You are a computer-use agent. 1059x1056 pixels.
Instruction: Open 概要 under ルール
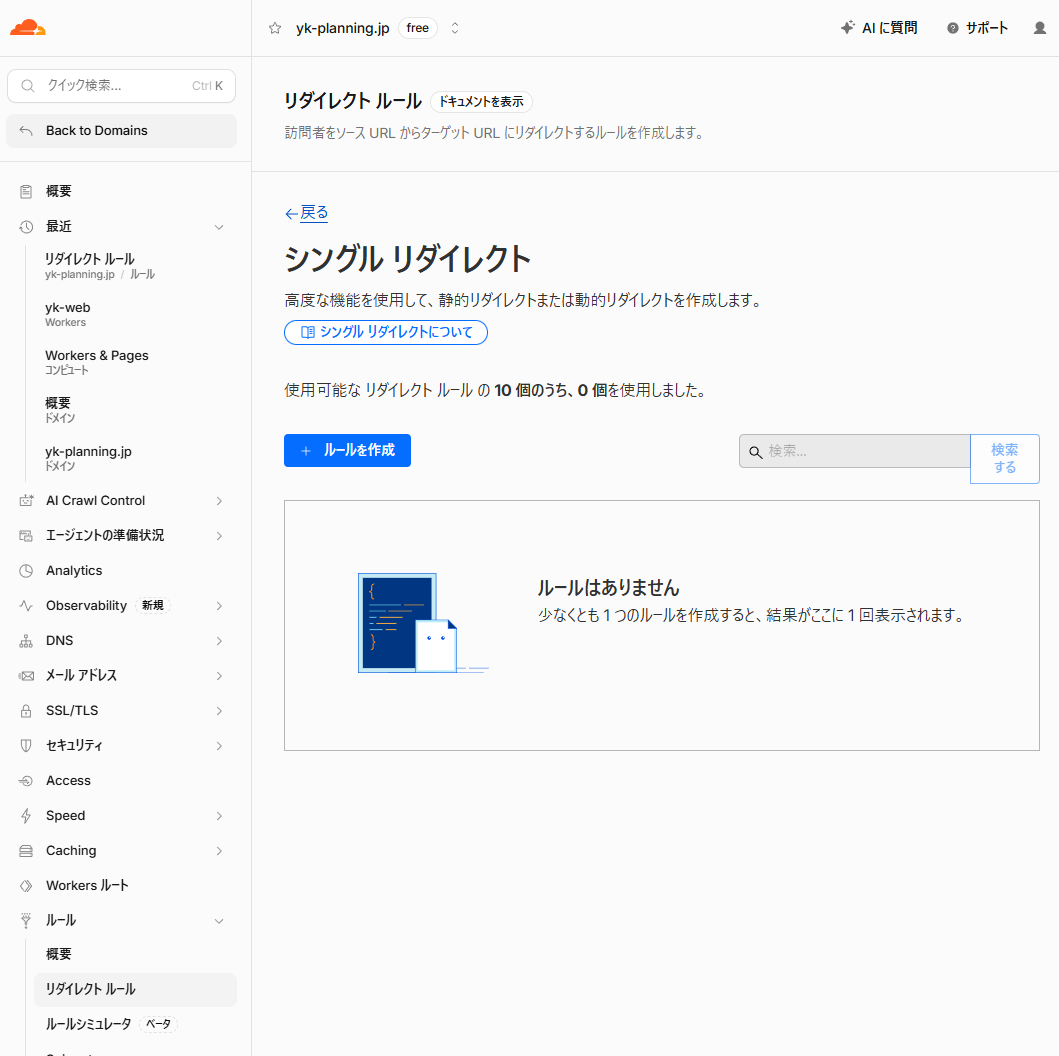(x=59, y=955)
